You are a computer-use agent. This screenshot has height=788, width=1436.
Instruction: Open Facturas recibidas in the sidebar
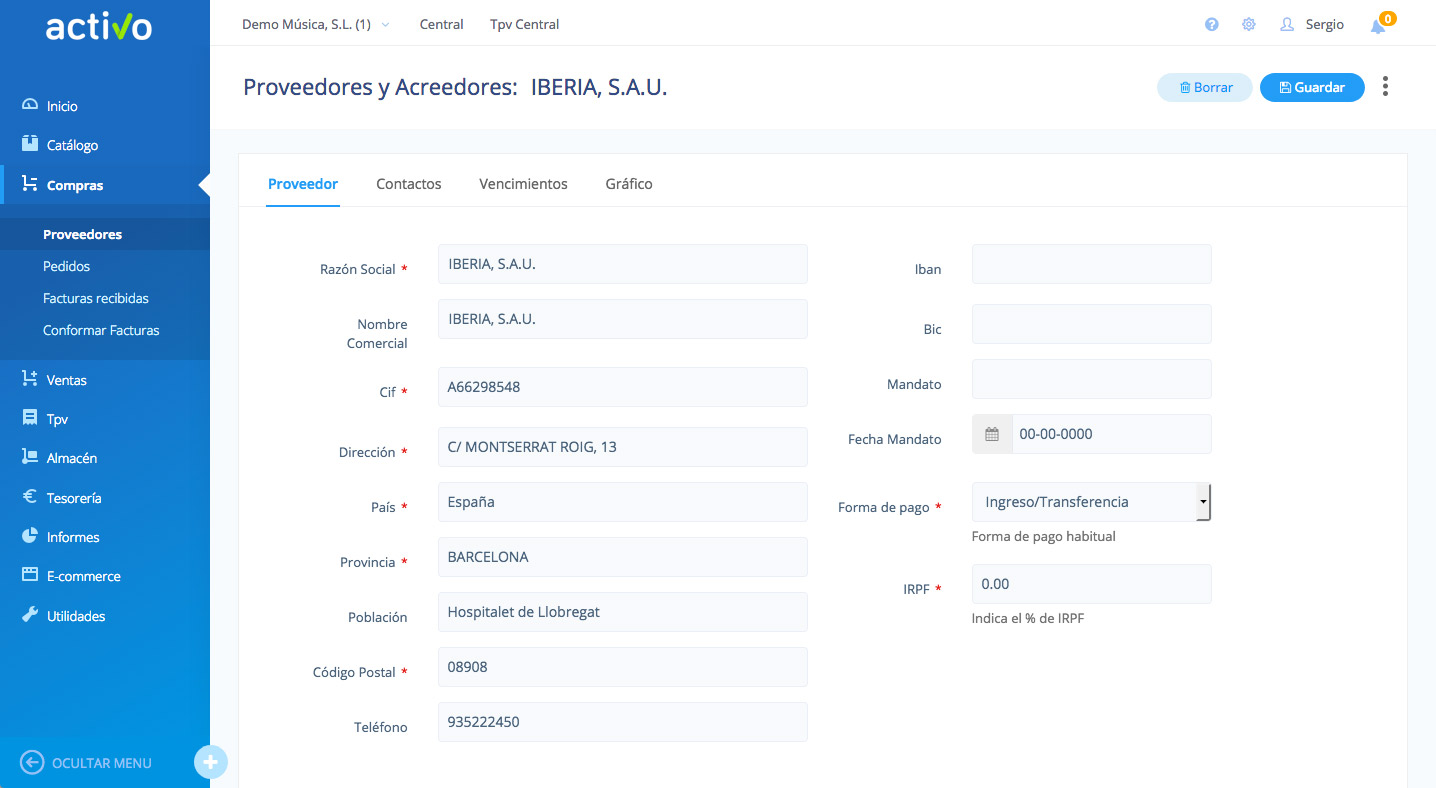(x=96, y=298)
